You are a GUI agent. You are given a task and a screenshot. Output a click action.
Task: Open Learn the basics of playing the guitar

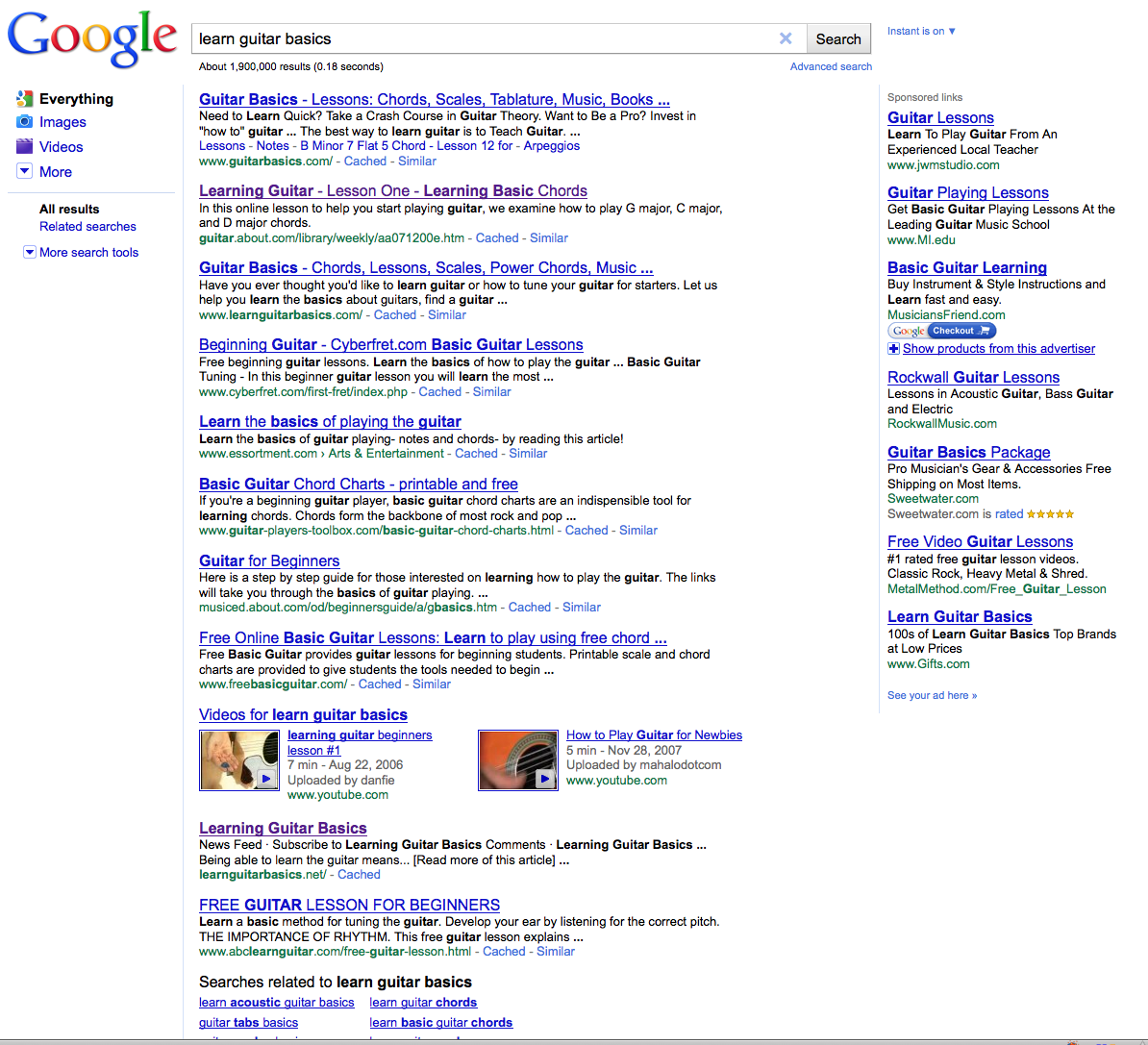(x=330, y=422)
